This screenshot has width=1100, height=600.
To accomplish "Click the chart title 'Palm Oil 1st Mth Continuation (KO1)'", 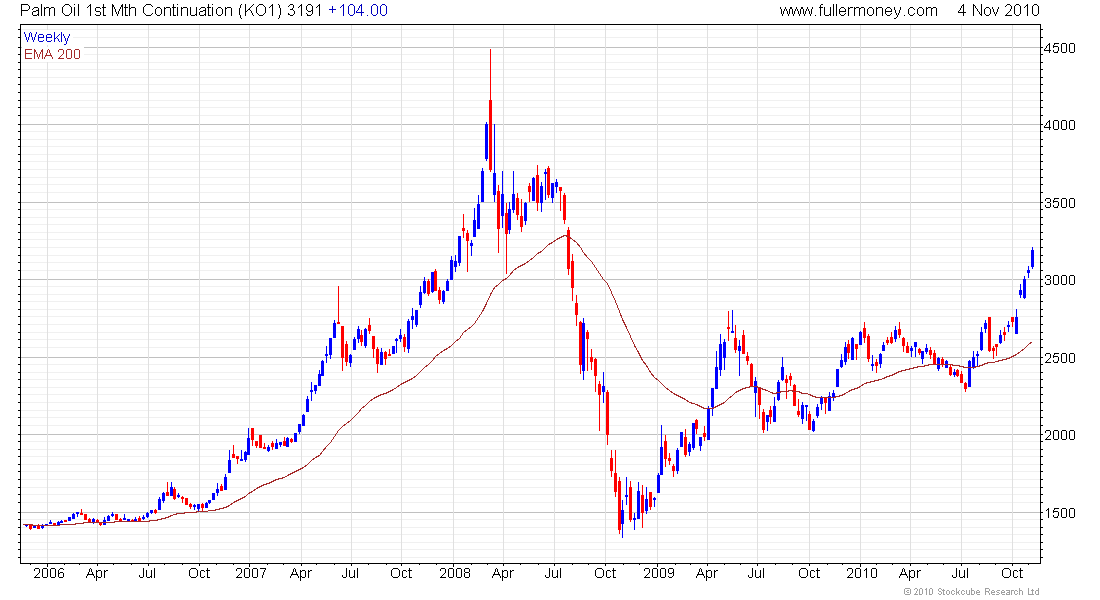I will (151, 11).
